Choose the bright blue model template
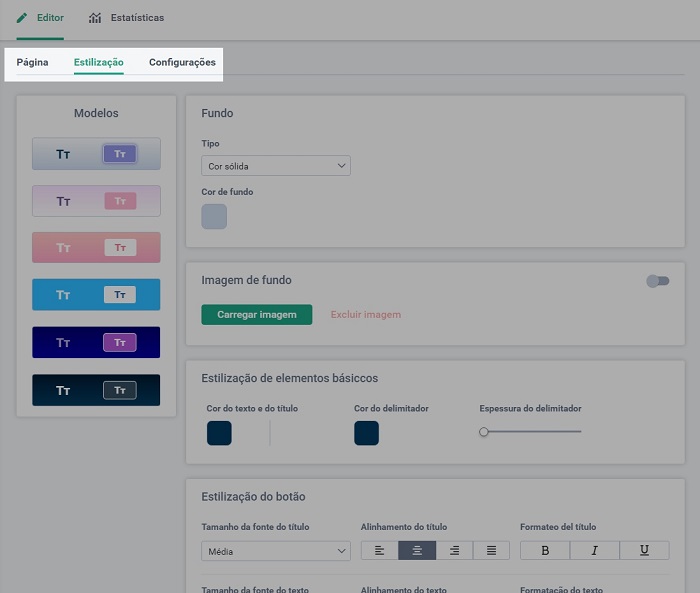700x593 pixels. (96, 294)
